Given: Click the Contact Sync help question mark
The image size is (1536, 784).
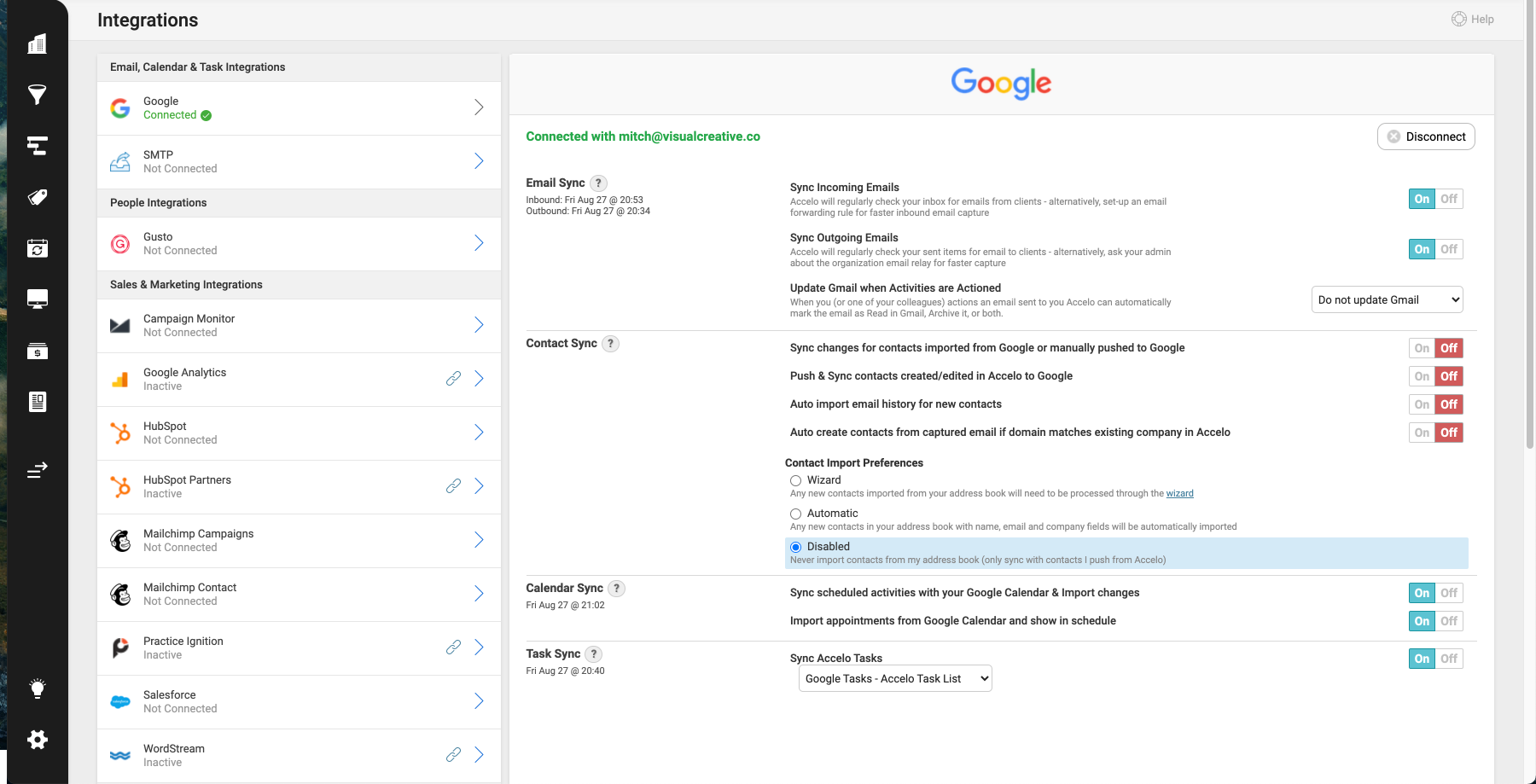Looking at the screenshot, I should click(x=610, y=343).
